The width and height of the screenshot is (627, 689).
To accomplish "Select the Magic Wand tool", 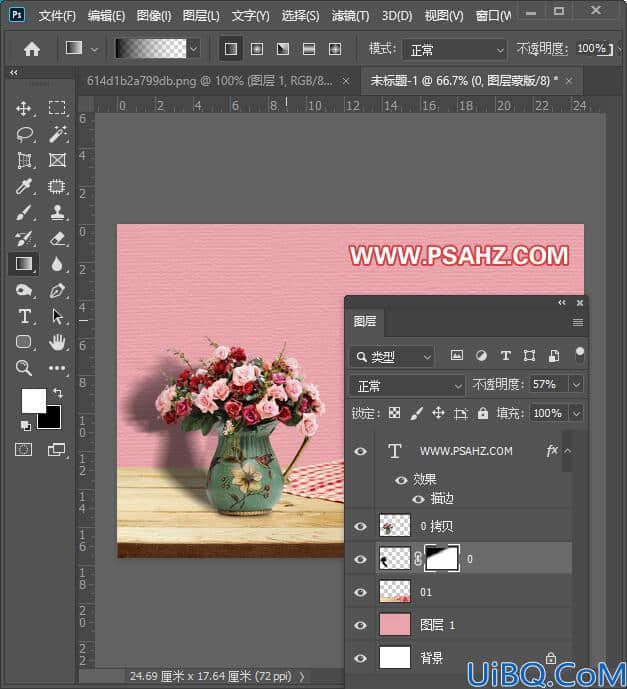I will point(58,134).
